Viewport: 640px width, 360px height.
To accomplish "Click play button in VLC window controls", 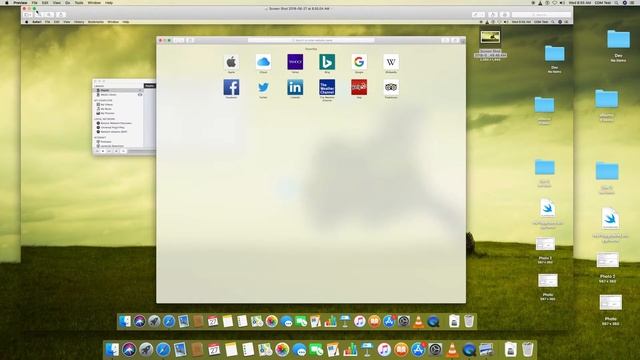I will tap(103, 151).
